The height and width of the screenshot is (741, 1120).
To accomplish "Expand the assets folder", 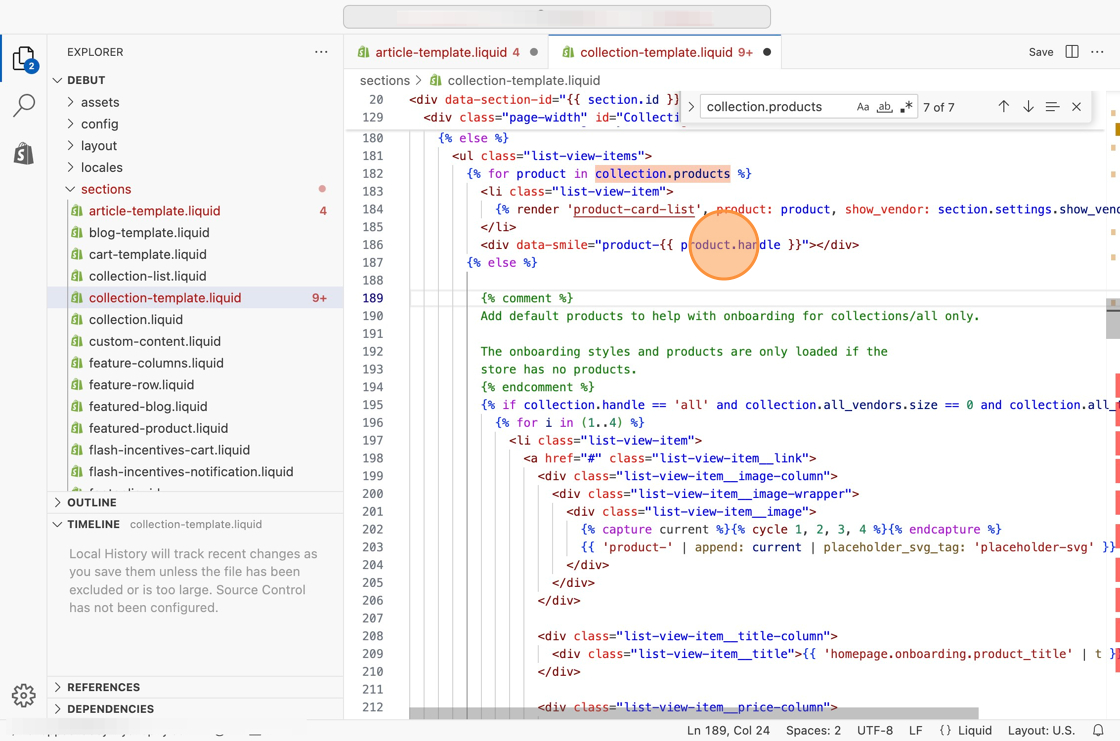I will click(x=100, y=102).
